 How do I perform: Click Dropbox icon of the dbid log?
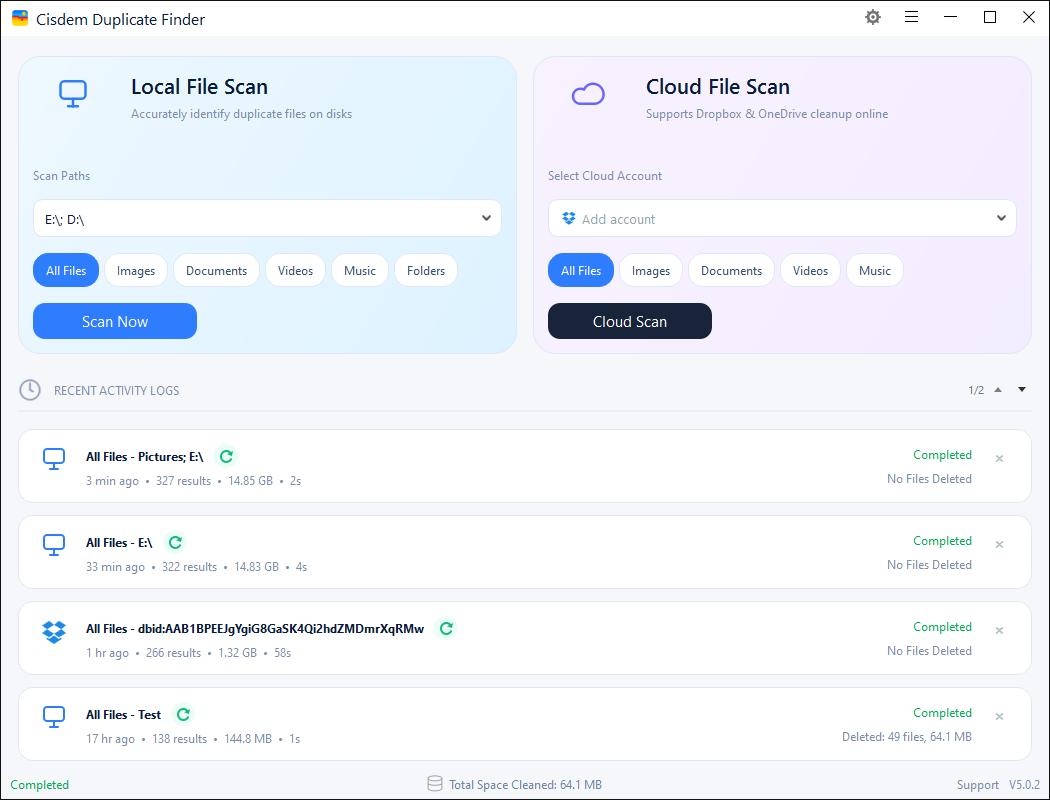[54, 631]
